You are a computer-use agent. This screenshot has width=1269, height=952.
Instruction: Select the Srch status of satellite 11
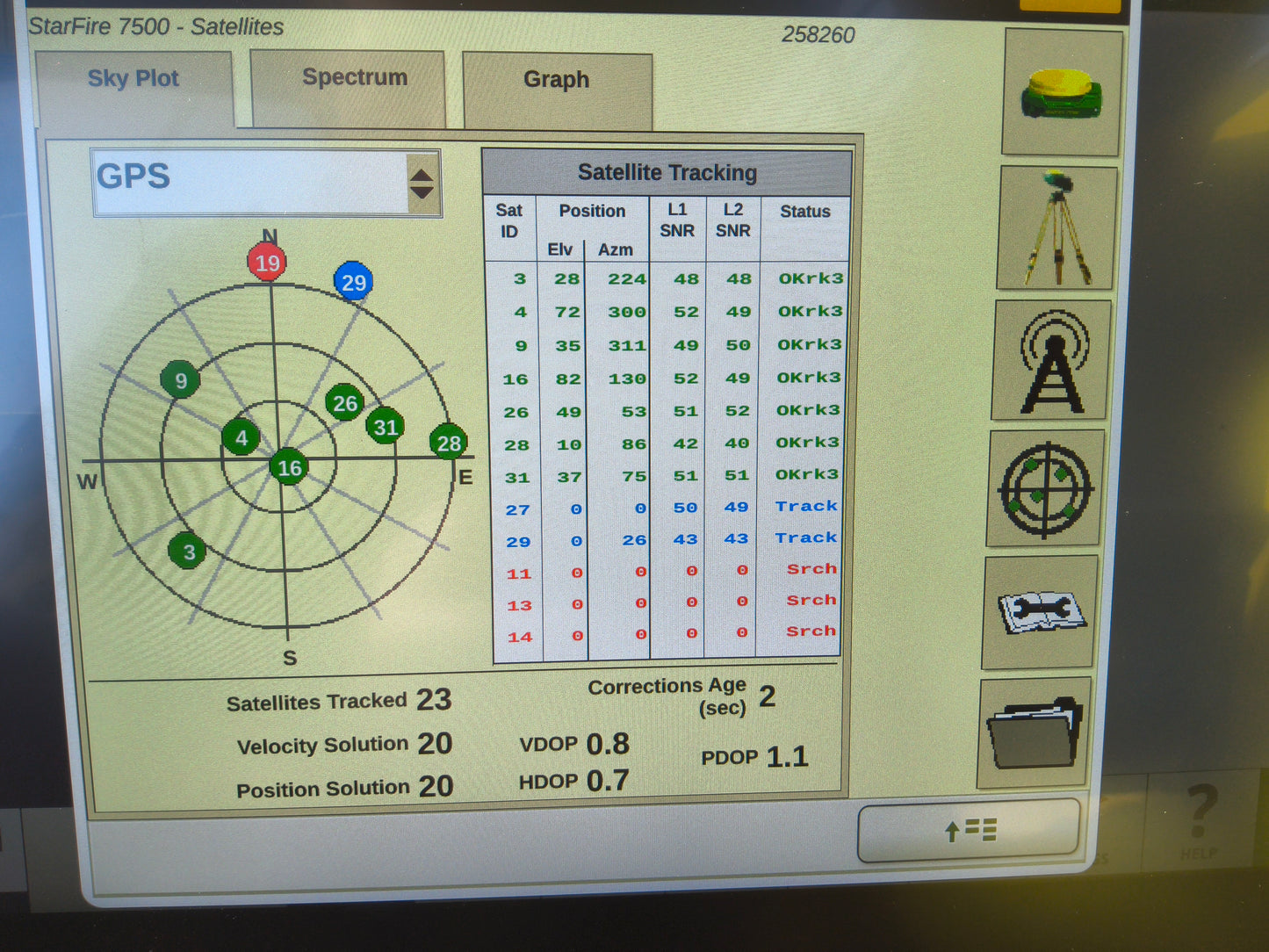click(810, 569)
